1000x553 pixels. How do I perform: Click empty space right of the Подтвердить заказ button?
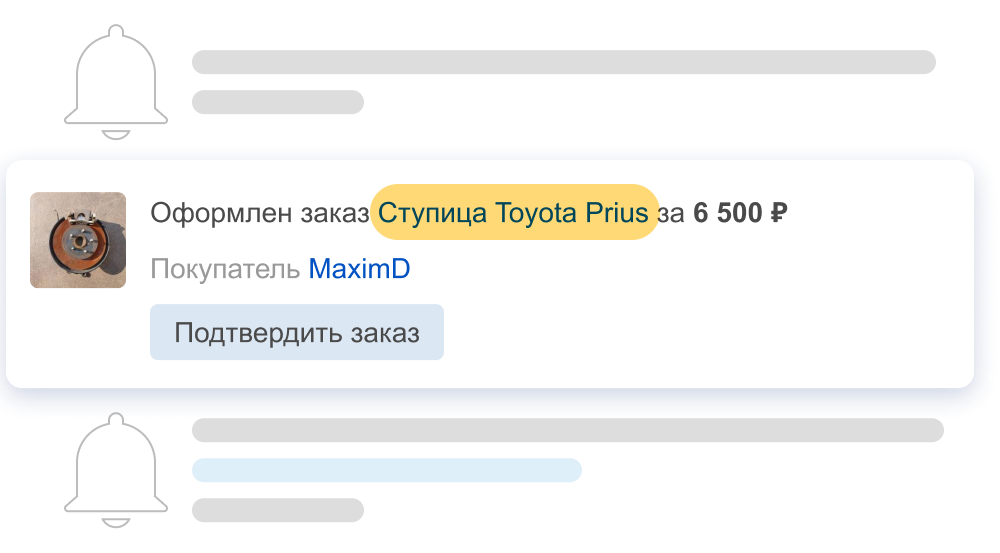pos(700,332)
